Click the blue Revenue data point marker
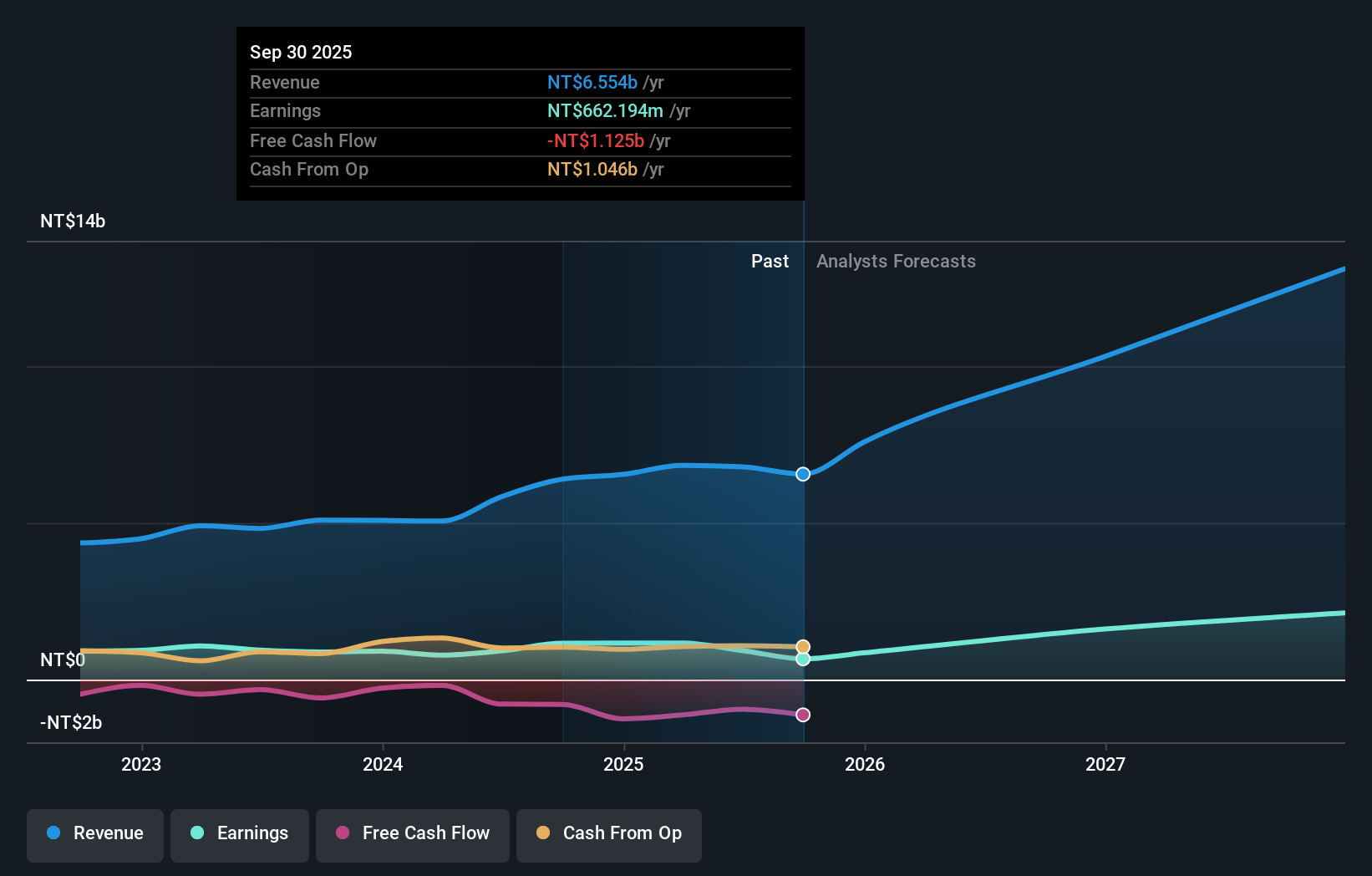This screenshot has width=1372, height=876. [x=803, y=474]
